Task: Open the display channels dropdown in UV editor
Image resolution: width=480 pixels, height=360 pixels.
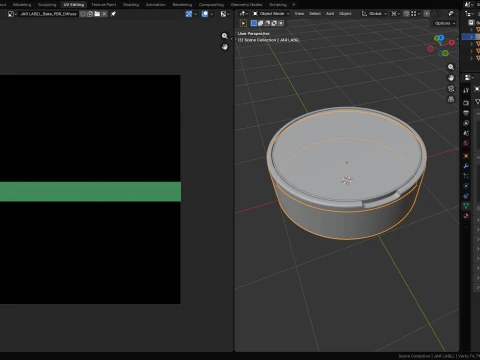Action: 225,14
